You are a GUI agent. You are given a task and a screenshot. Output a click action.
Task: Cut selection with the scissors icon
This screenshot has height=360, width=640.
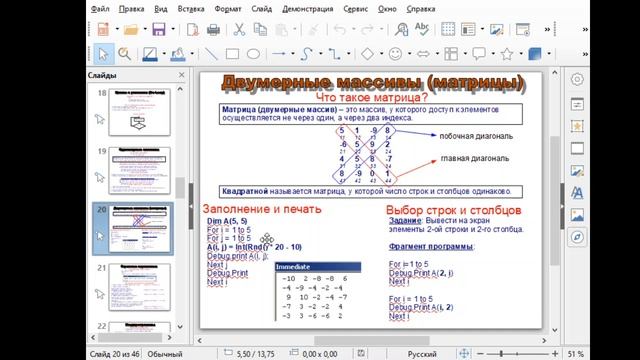pos(239,29)
